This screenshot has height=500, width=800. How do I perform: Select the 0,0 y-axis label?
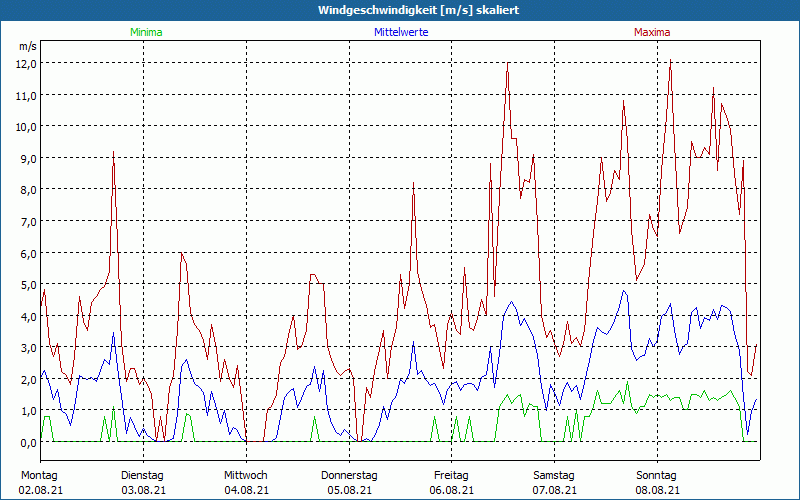(x=27, y=442)
